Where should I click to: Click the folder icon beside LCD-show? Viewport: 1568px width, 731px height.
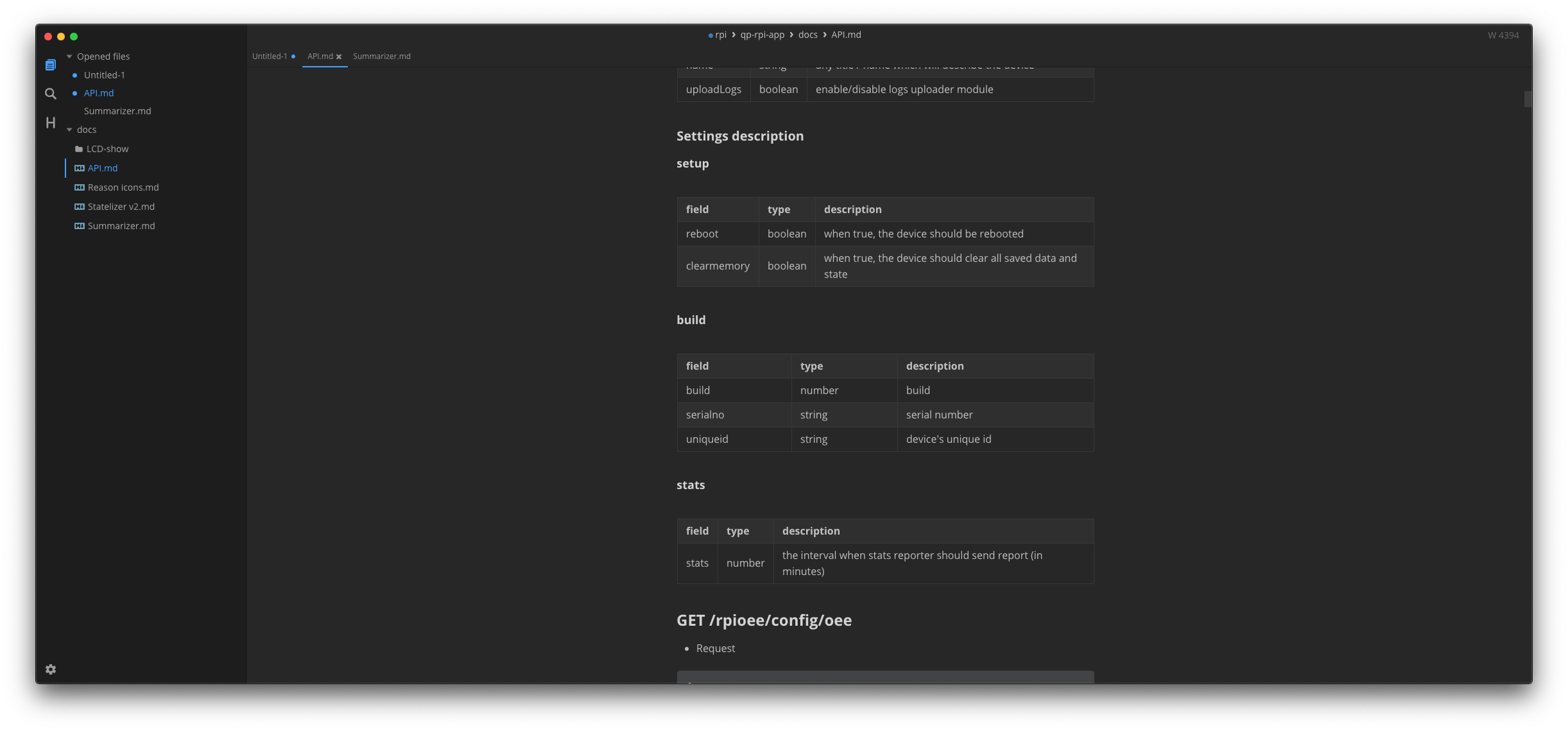[78, 148]
